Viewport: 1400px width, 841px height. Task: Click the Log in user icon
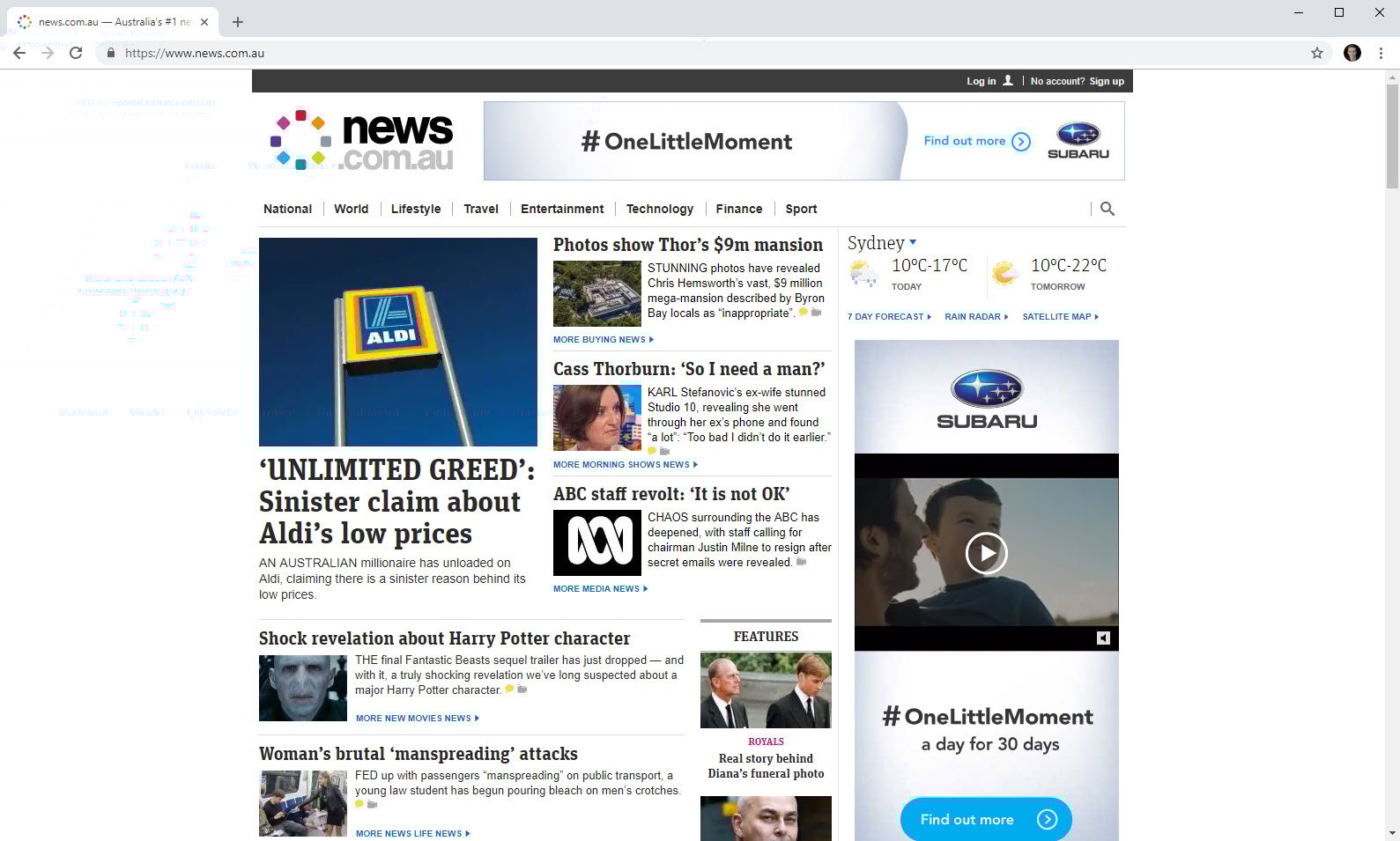point(1008,81)
